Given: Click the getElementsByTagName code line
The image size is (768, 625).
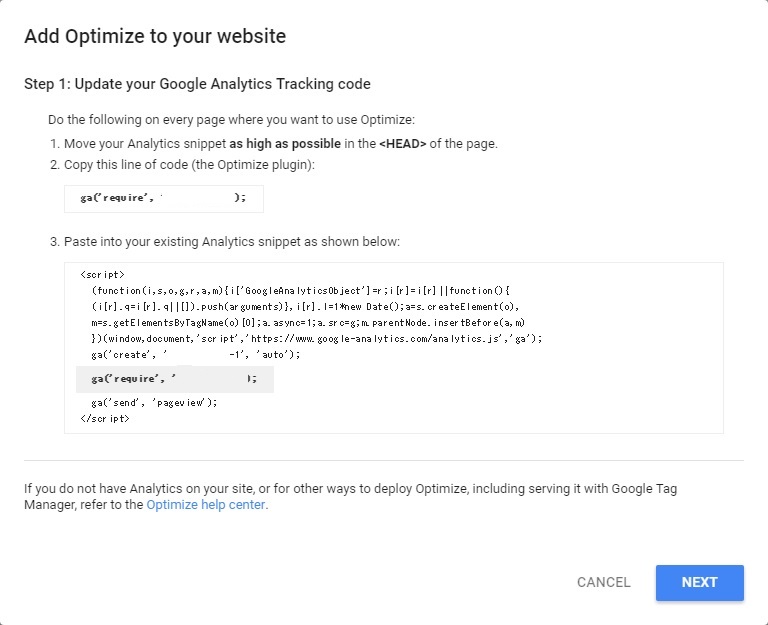Looking at the screenshot, I should click(308, 323).
